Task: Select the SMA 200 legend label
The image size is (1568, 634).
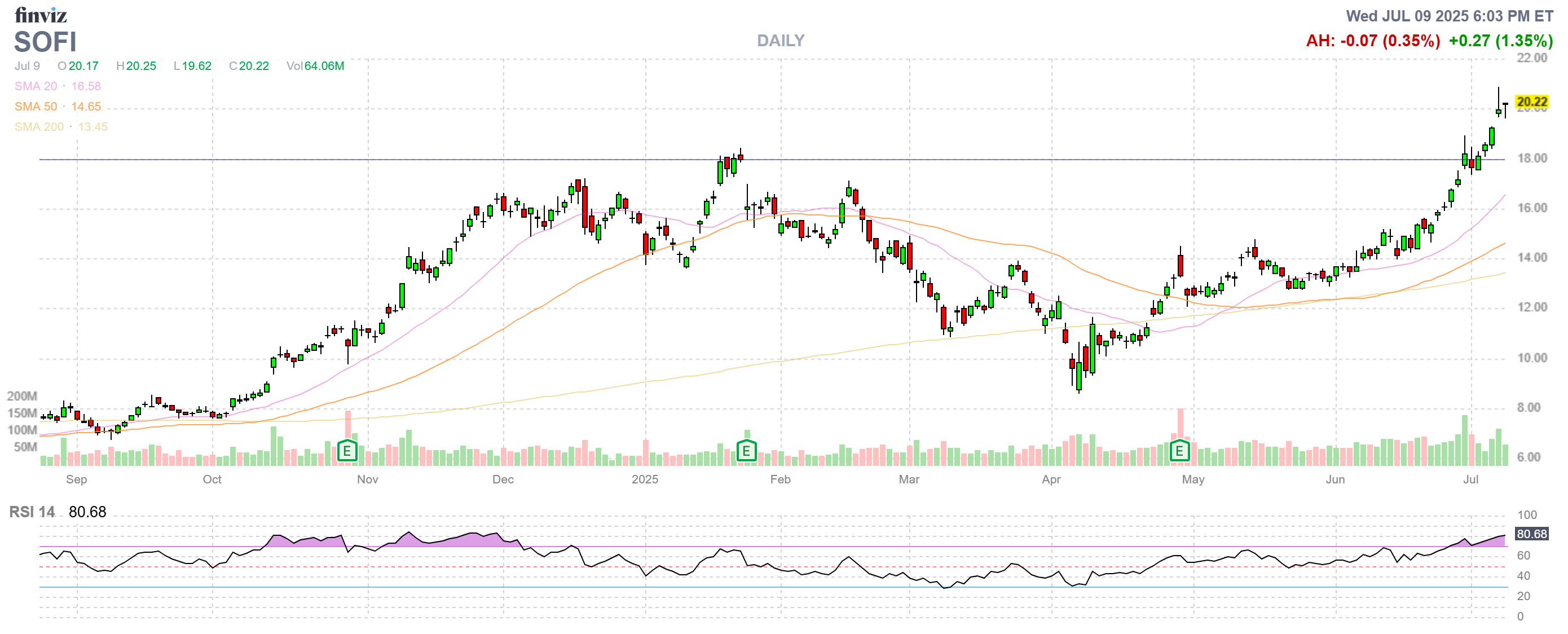Action: [x=39, y=126]
